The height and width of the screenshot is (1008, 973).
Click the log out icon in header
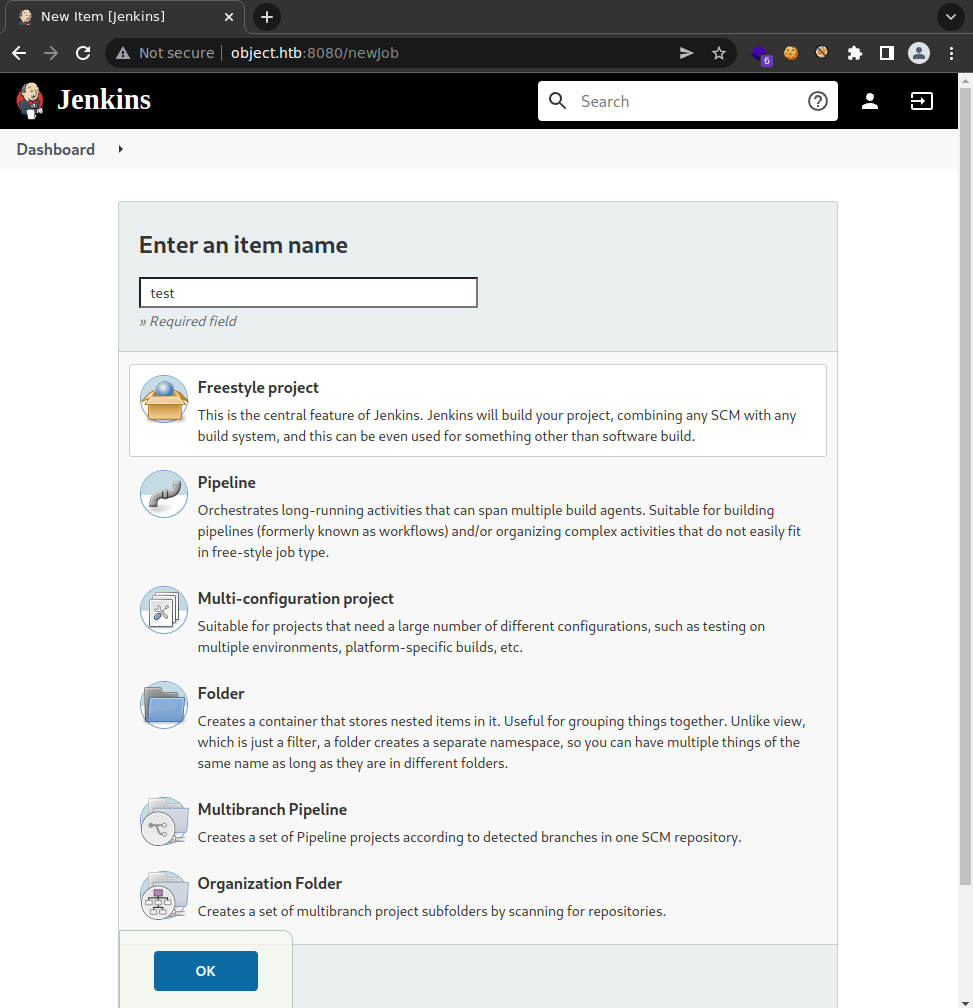click(921, 101)
